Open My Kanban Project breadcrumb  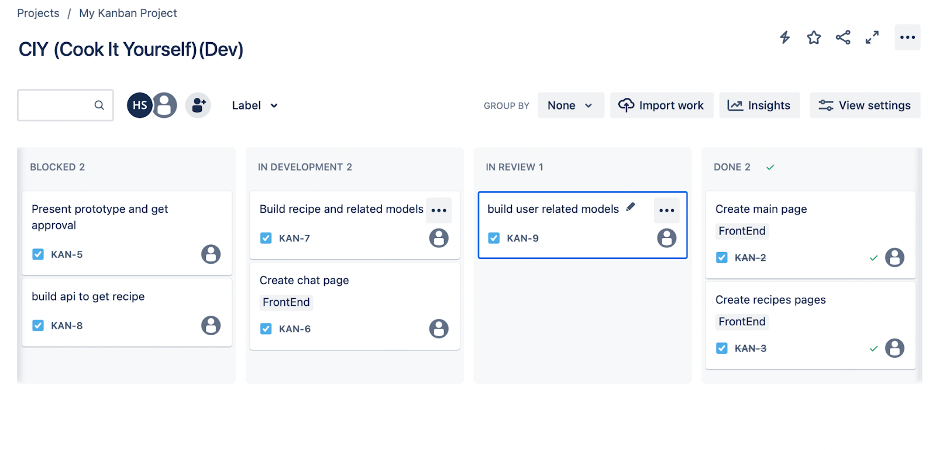pos(128,14)
